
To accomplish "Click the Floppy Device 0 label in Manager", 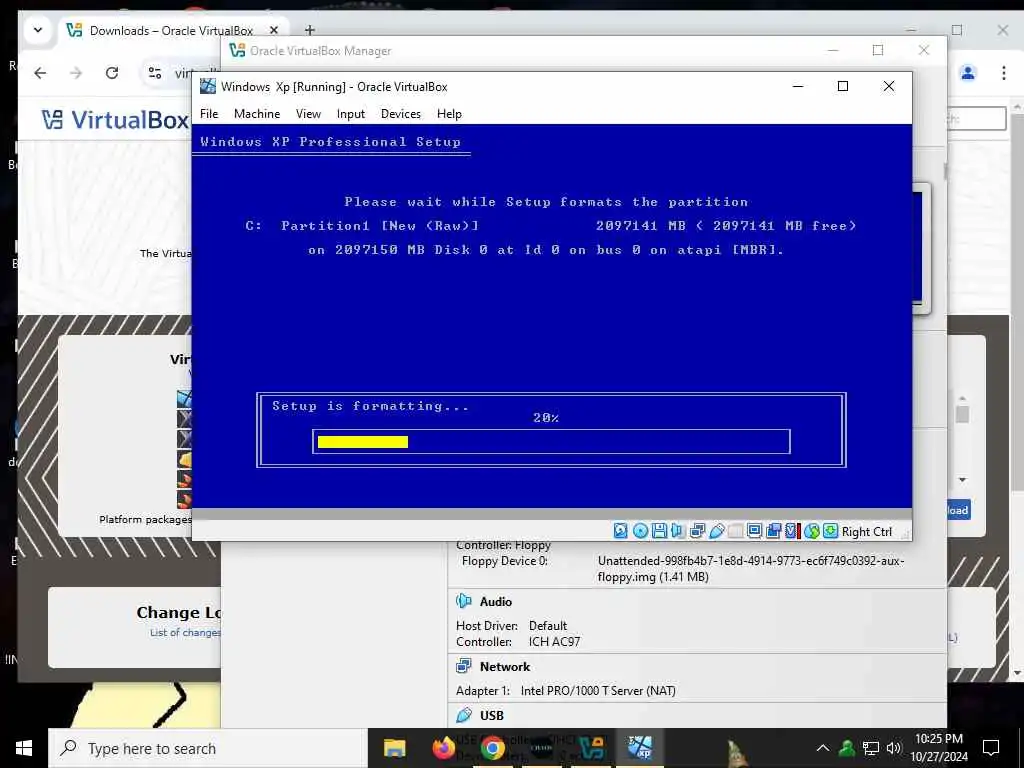I will point(505,561).
